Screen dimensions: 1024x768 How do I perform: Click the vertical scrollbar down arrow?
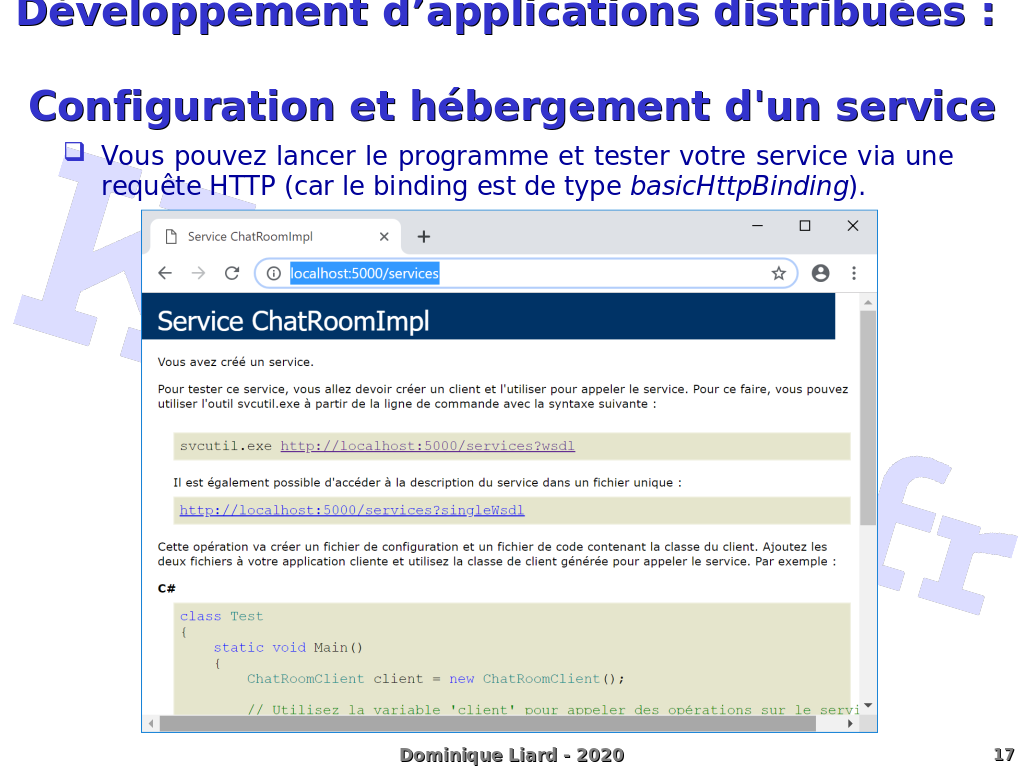click(868, 706)
